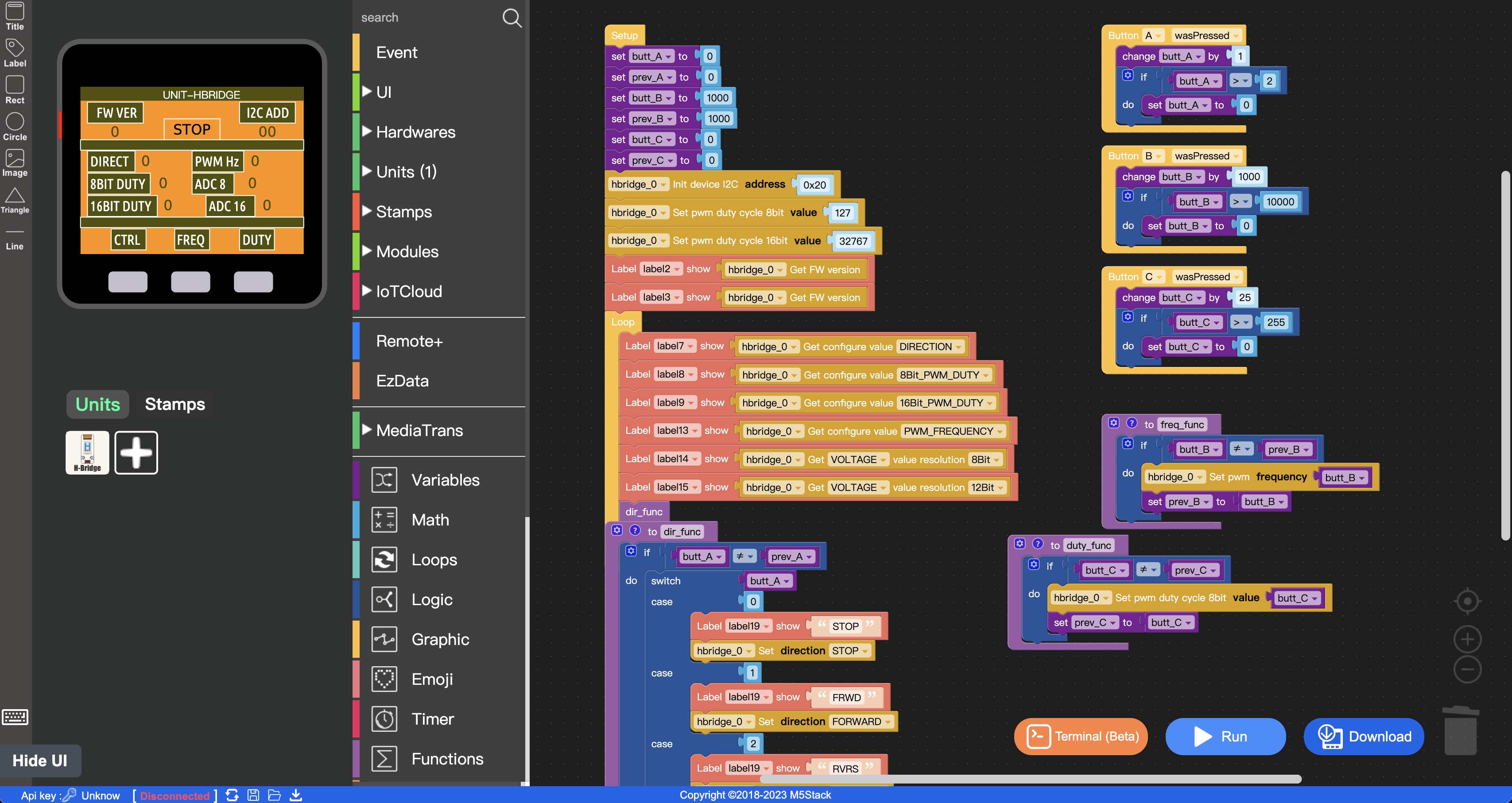Add a new unit with plus icon

[136, 452]
